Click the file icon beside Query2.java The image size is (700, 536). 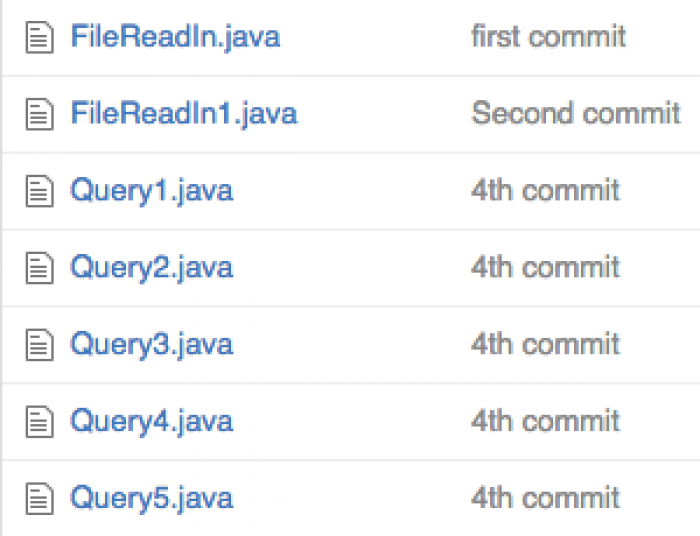(40, 268)
